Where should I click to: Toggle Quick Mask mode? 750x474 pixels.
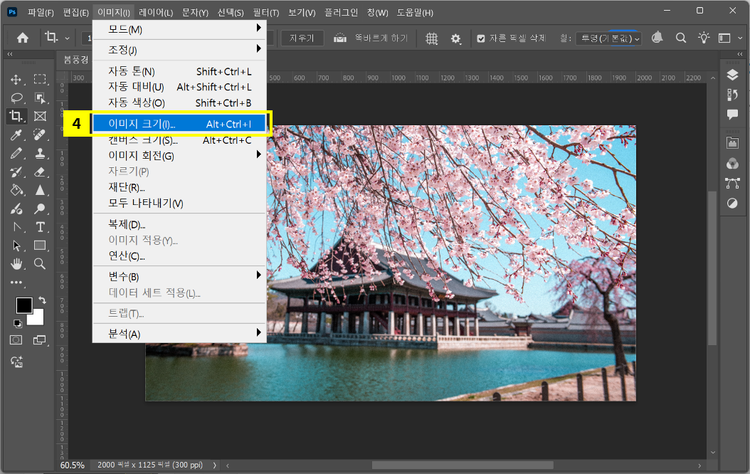click(x=17, y=340)
